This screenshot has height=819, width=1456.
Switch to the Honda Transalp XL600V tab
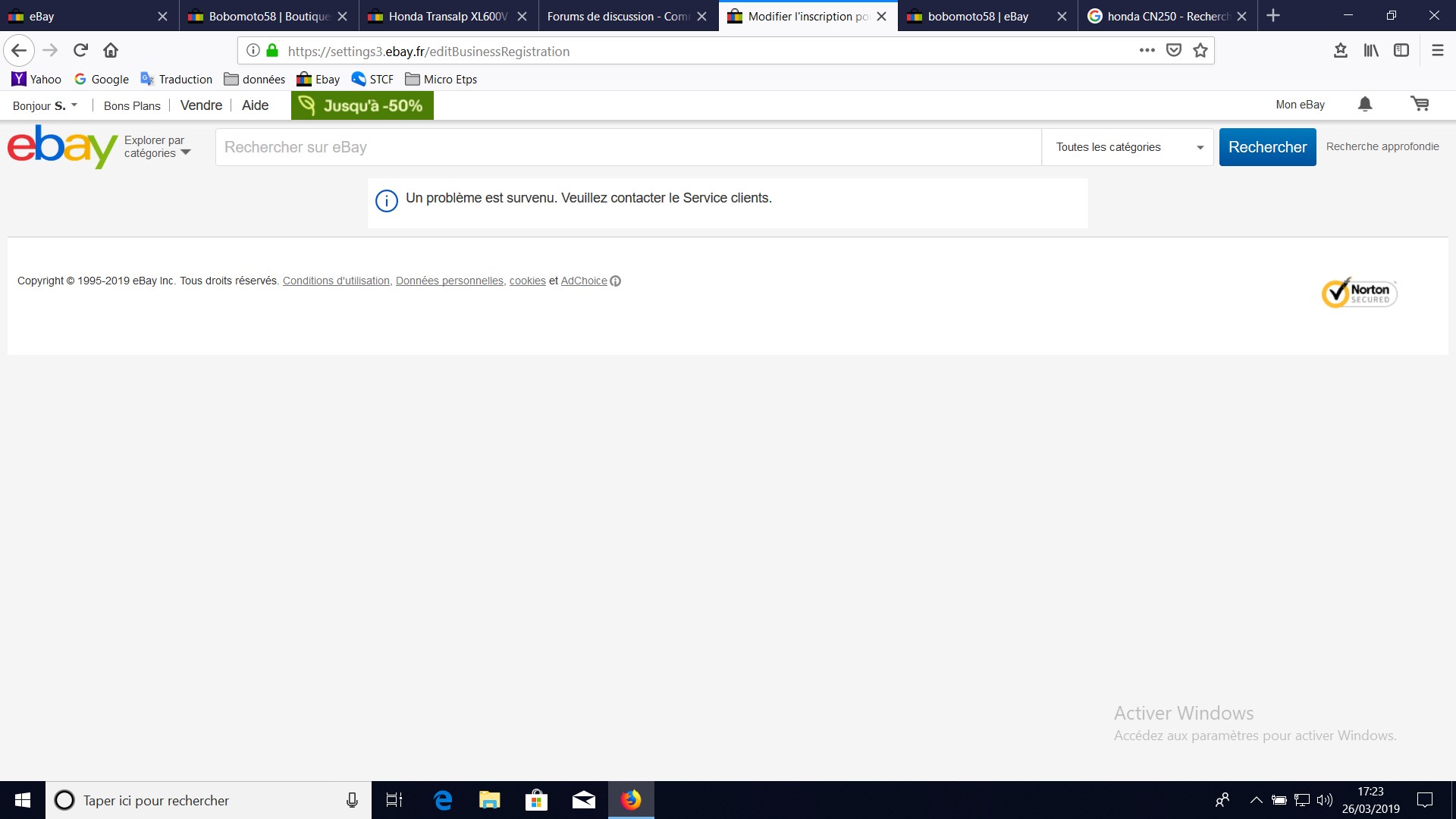(x=447, y=16)
